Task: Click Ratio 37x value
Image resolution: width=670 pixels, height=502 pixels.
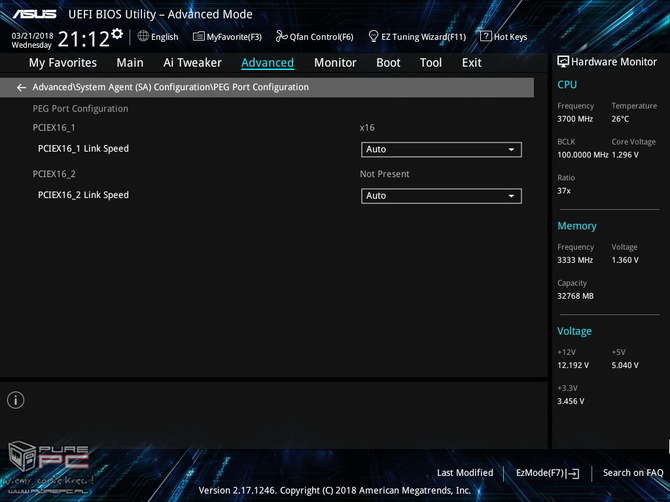Action: click(x=564, y=191)
